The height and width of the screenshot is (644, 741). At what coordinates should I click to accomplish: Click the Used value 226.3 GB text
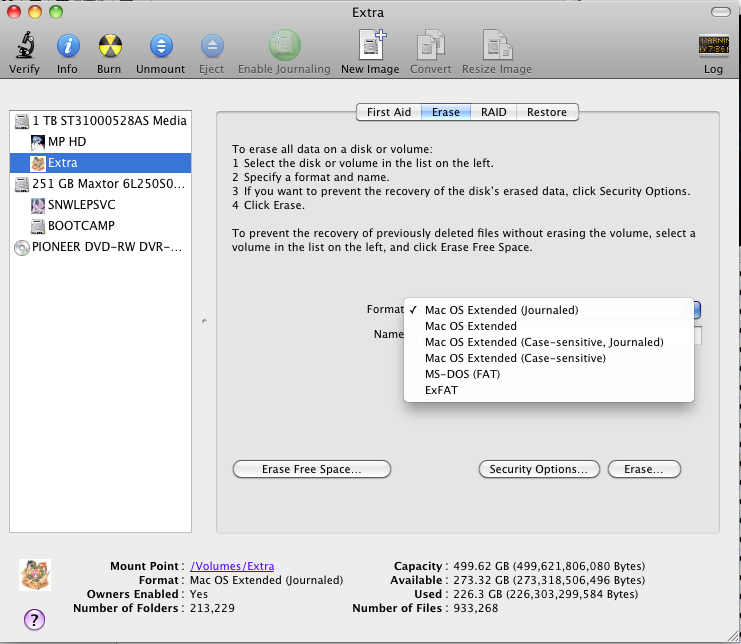coord(545,594)
